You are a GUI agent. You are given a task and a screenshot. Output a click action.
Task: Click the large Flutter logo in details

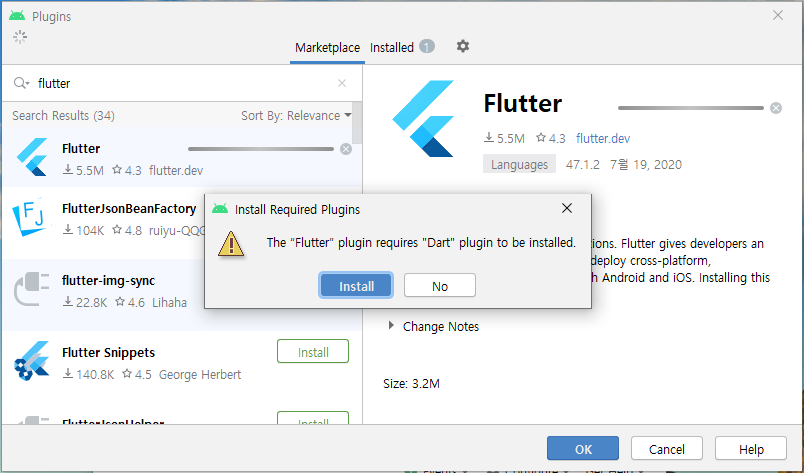pyautogui.click(x=424, y=118)
